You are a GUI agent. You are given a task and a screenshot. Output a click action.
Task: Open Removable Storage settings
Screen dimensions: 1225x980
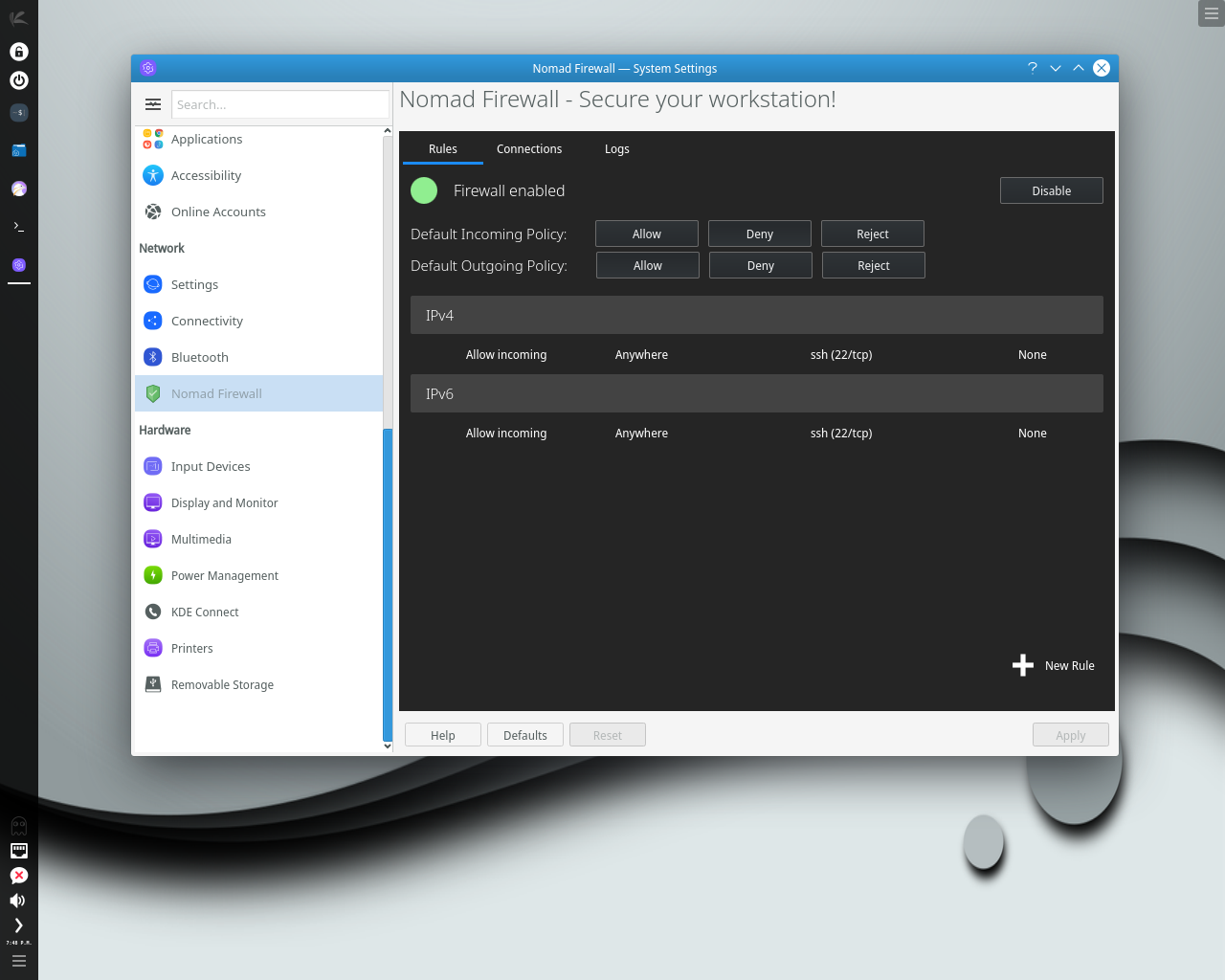[258, 684]
